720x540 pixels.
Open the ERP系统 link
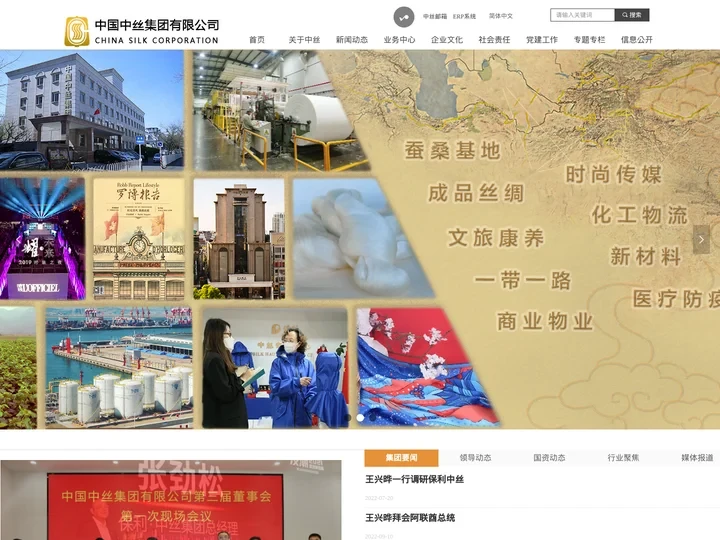click(x=464, y=16)
